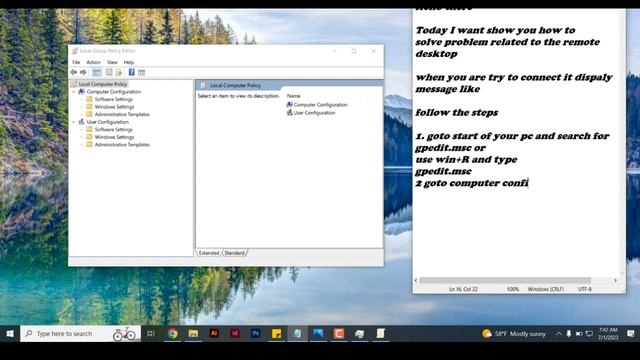This screenshot has width=640, height=360.
Task: Click the 100% zoom level in Notepad status bar
Action: pyautogui.click(x=513, y=289)
